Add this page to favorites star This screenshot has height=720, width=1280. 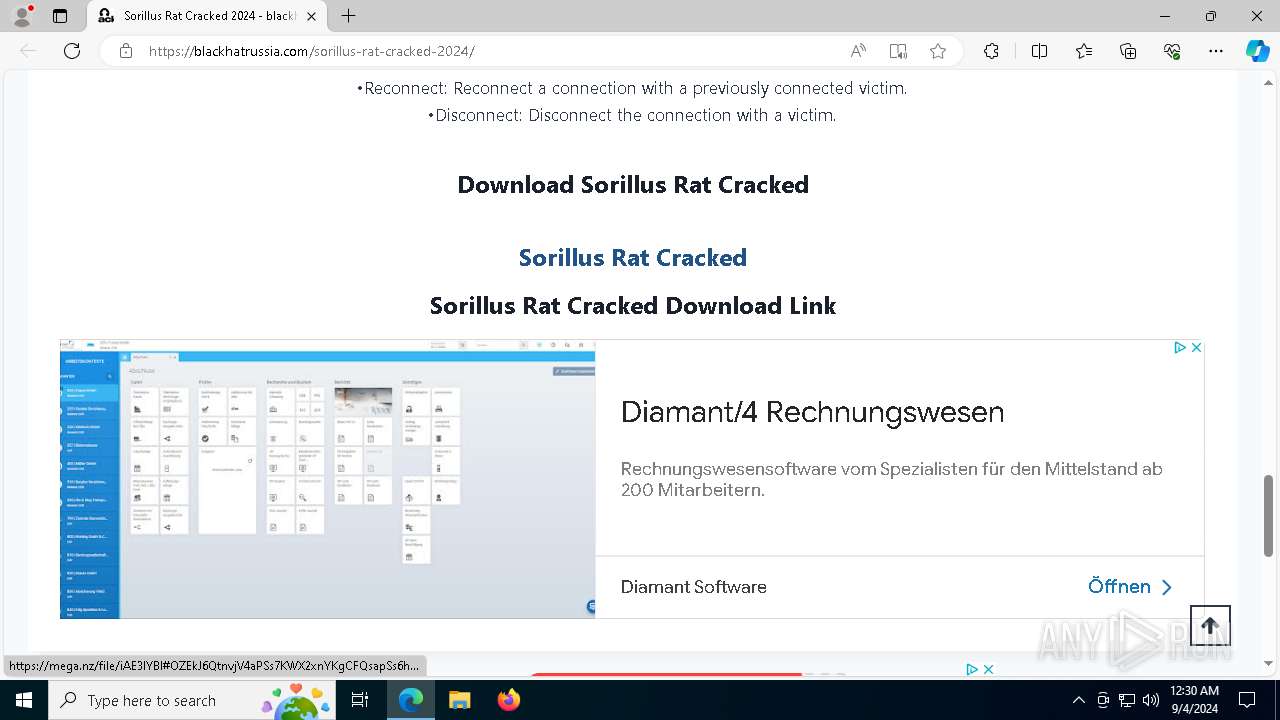pos(938,51)
